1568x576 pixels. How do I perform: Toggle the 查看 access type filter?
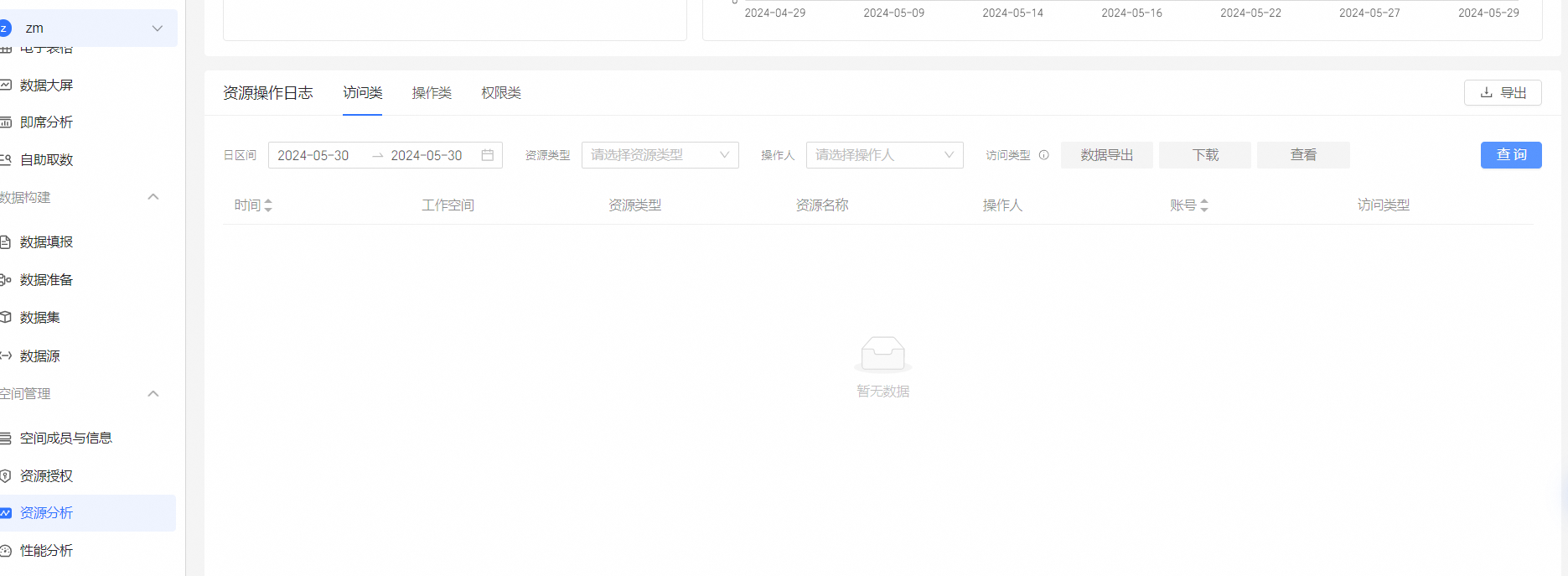(1303, 155)
